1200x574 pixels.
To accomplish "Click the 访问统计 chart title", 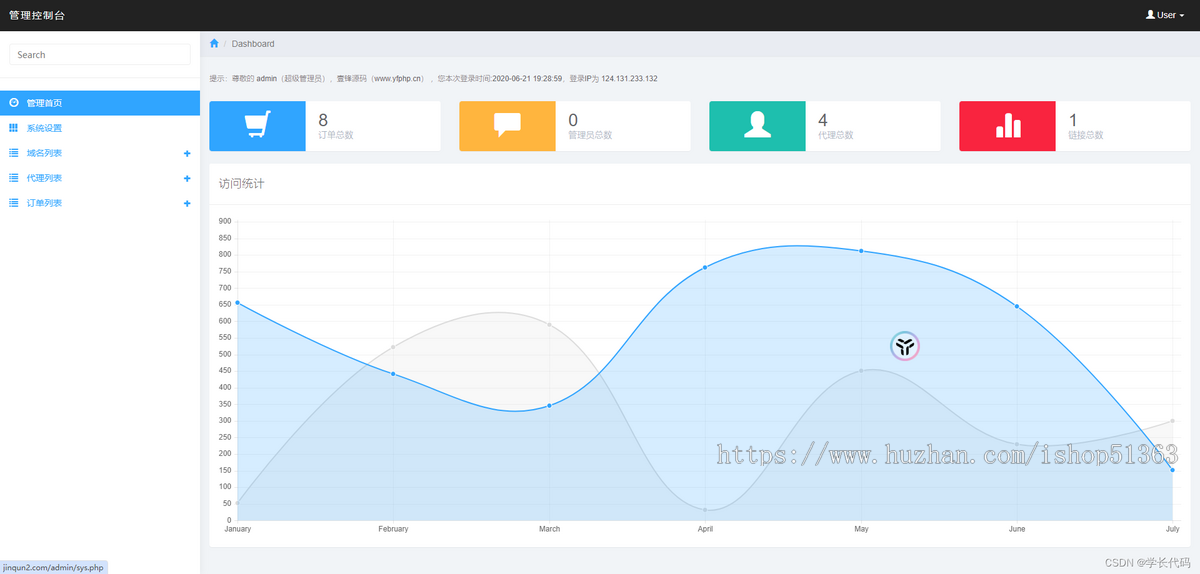I will point(241,184).
